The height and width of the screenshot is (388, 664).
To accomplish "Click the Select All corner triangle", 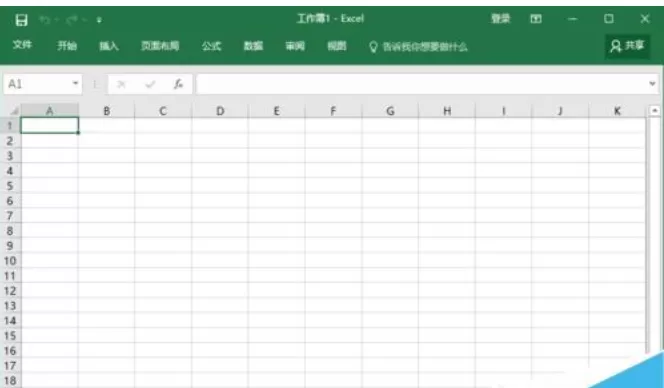I will point(13,111).
